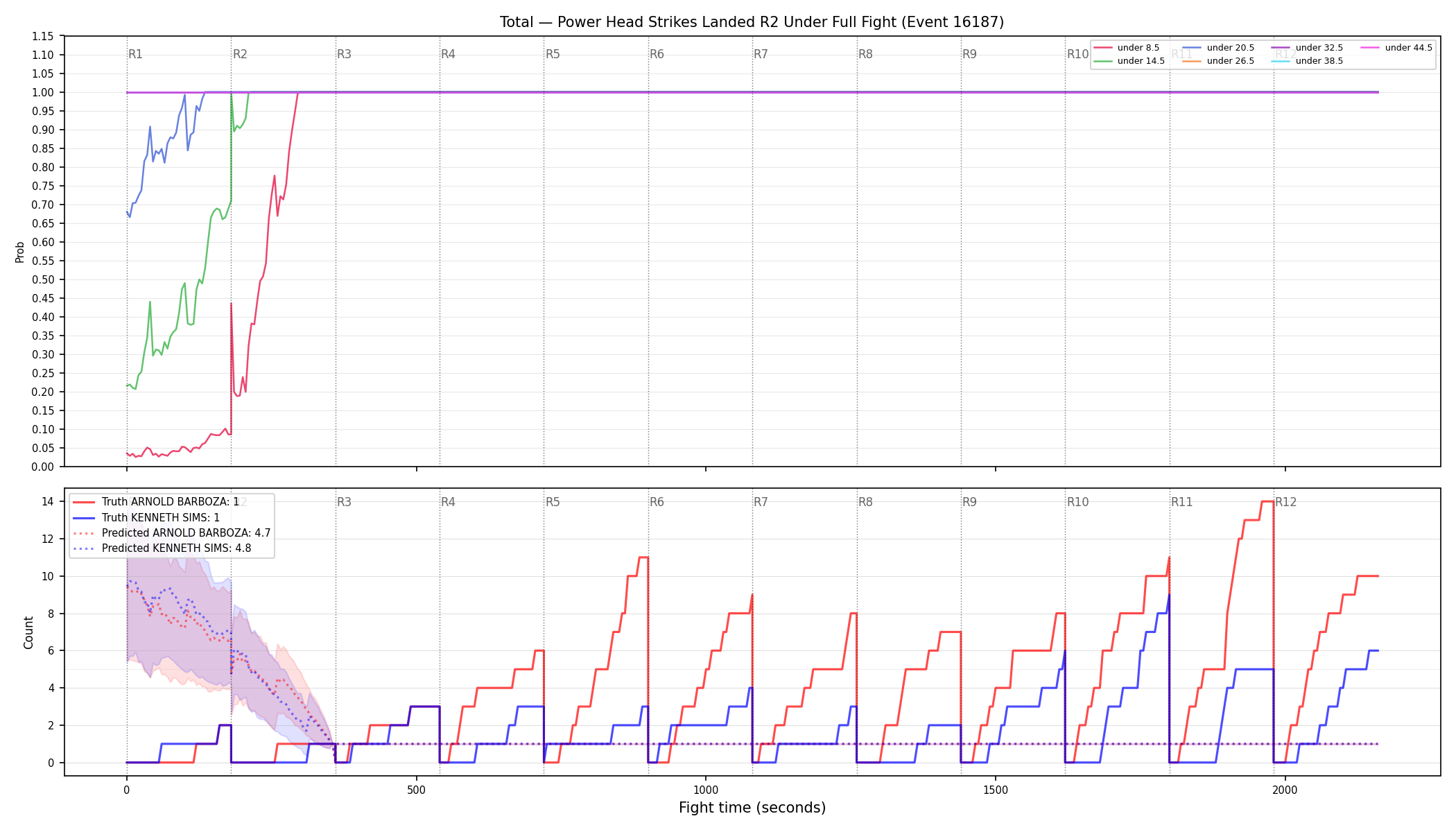Select the 'under 20.5' legend label

(x=1231, y=48)
